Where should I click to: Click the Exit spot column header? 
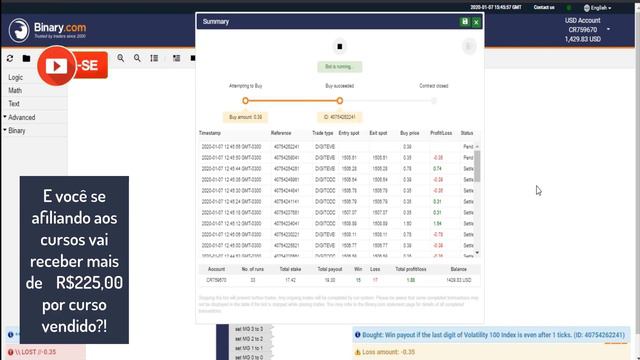pos(378,133)
